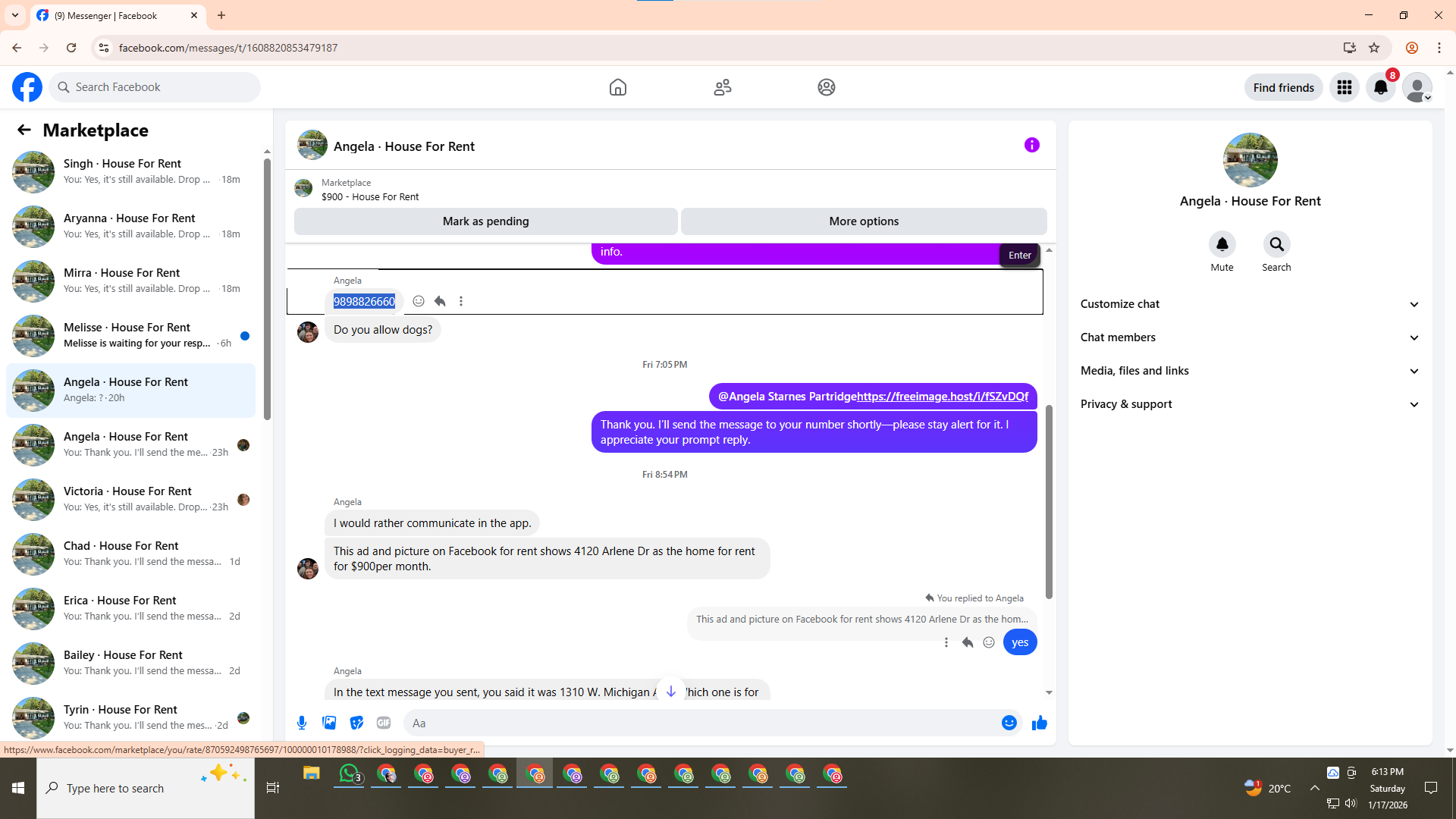Mute the Angela conversation
Screen dimensions: 1456x819
pos(1222,244)
